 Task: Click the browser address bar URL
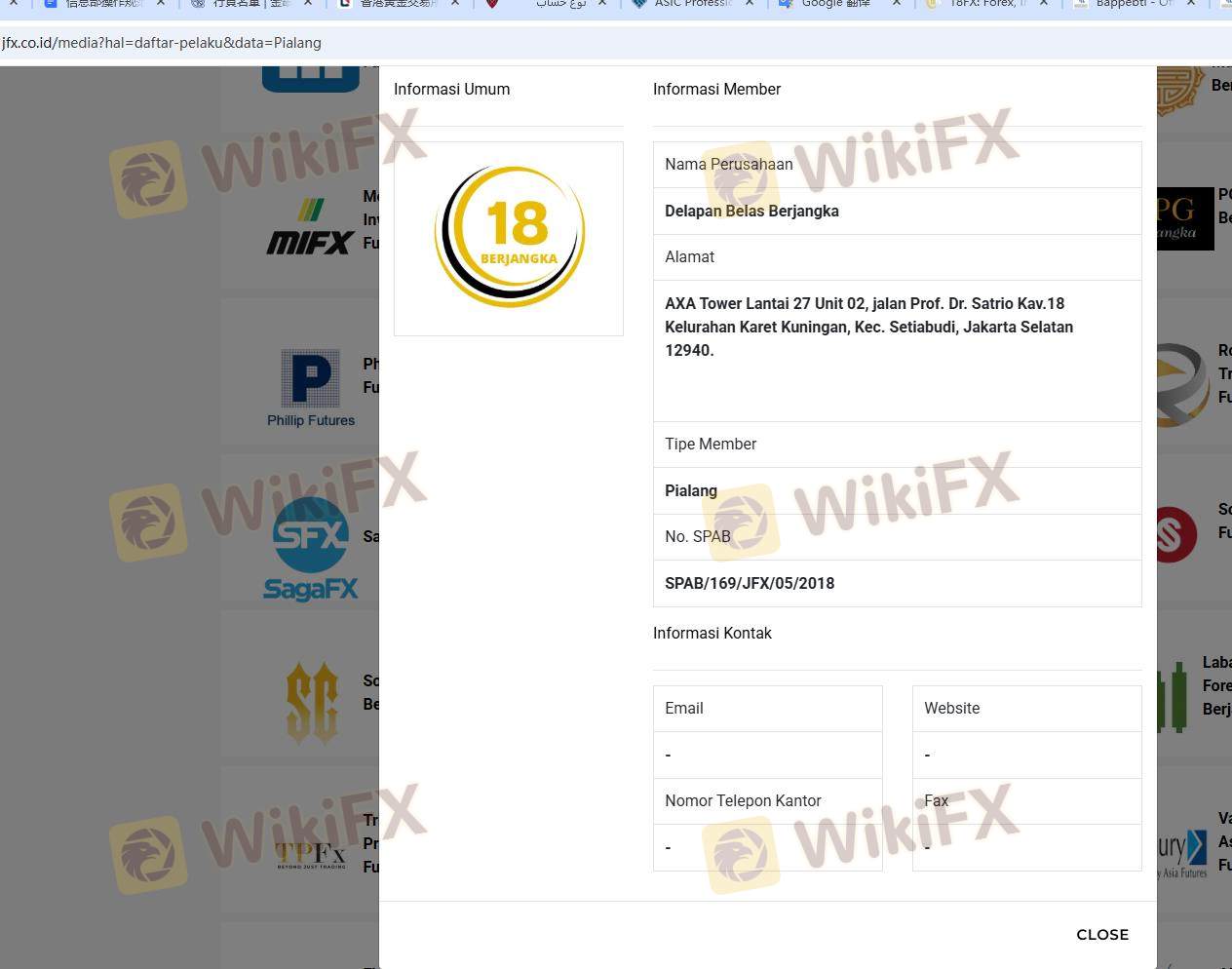(162, 43)
